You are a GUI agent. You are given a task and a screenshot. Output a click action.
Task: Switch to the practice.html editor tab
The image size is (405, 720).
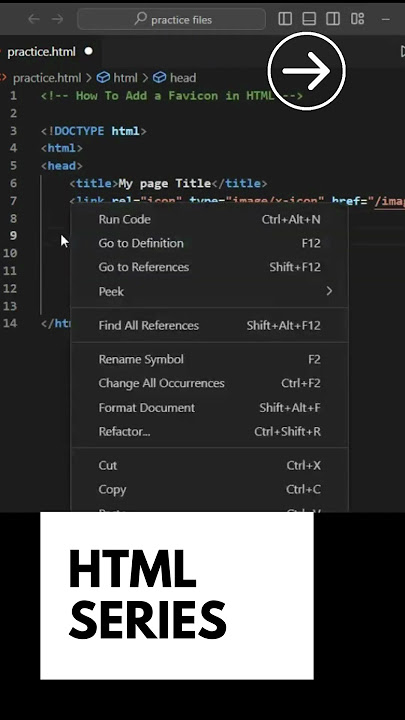pos(49,51)
